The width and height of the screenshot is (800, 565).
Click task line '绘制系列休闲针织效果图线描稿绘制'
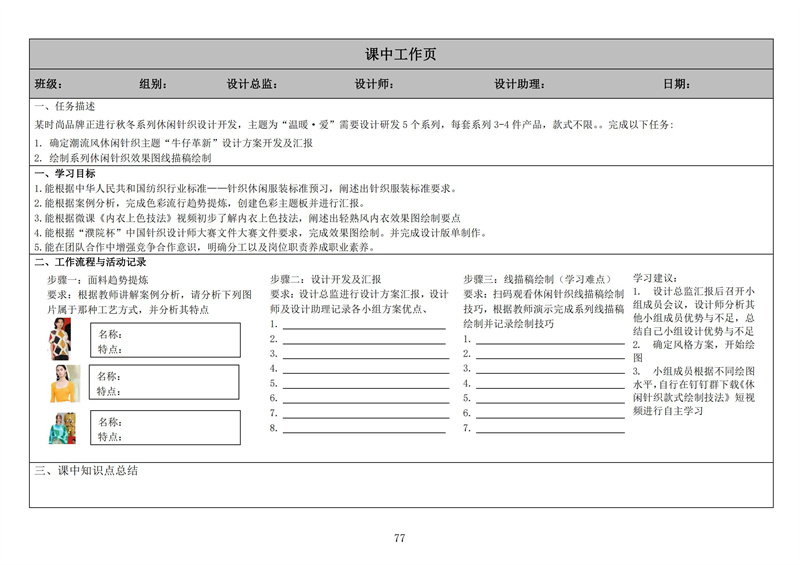tap(123, 158)
